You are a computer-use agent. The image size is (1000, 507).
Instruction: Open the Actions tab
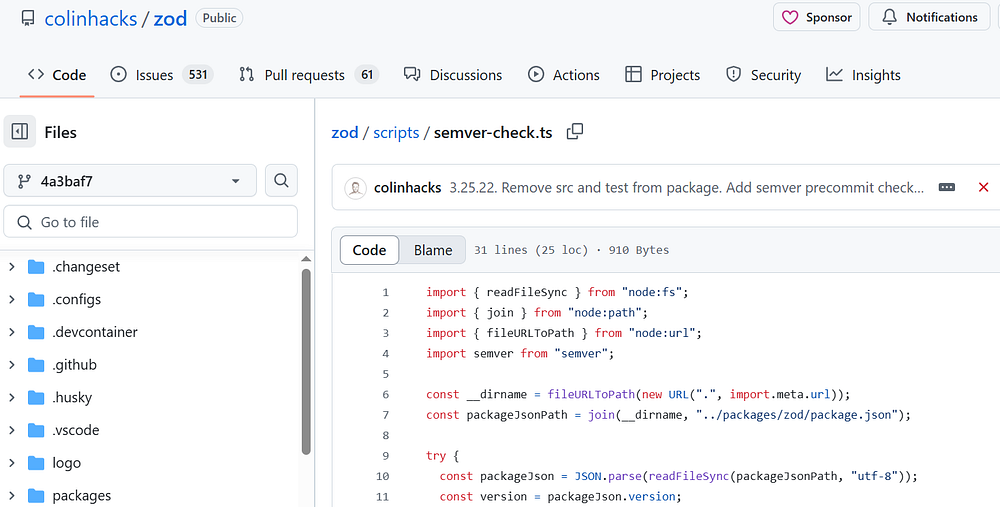tap(564, 75)
